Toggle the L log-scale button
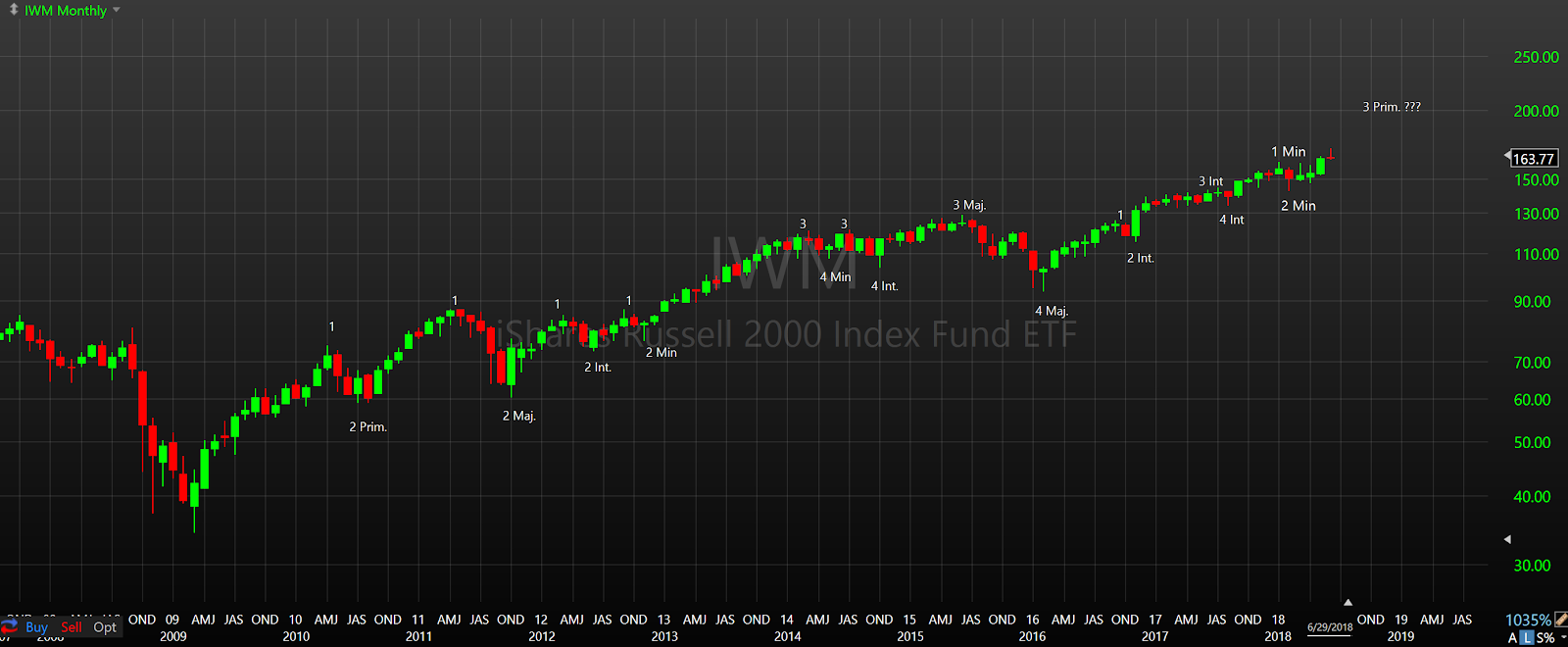Viewport: 1568px width, 647px height. coord(1527,637)
